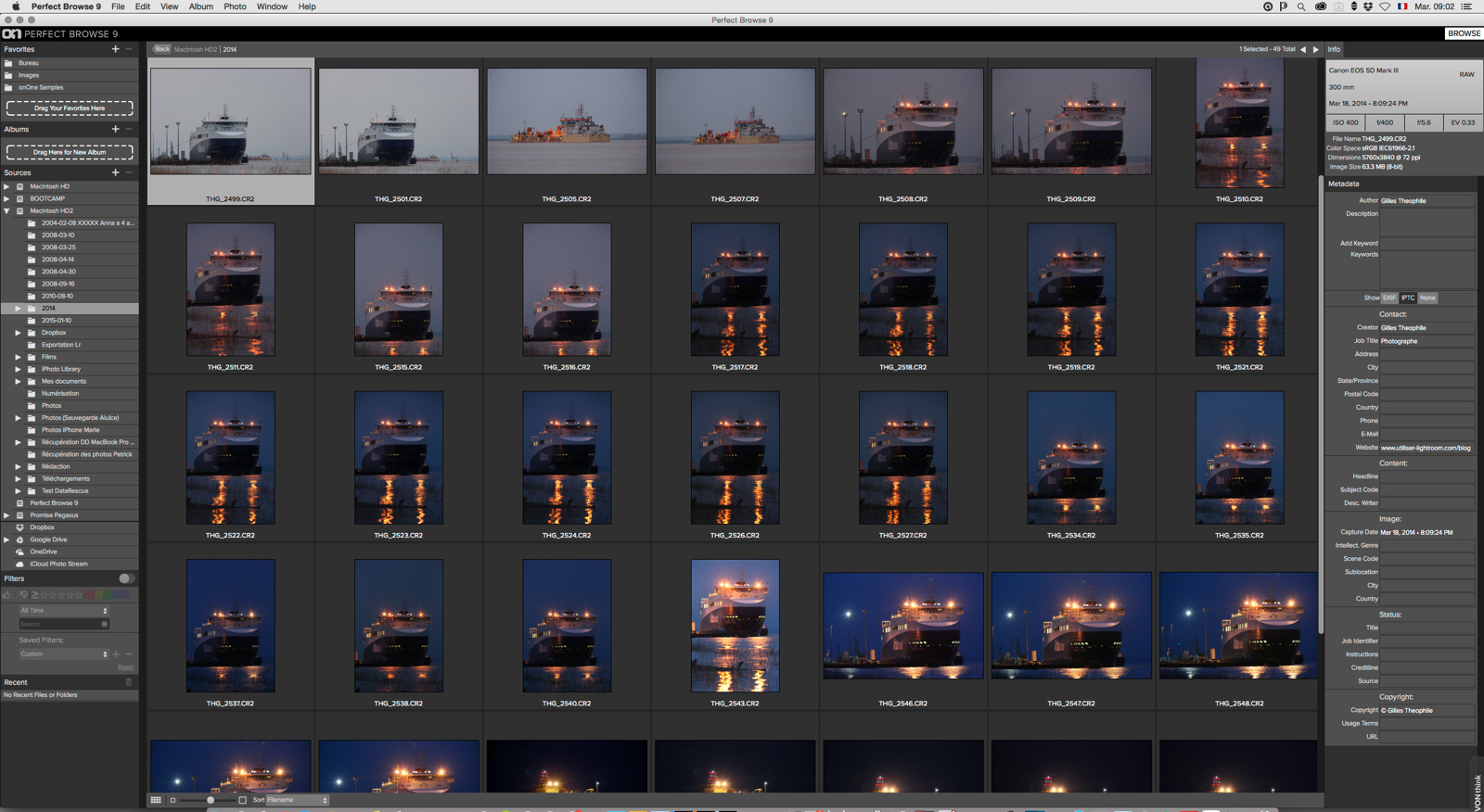Image resolution: width=1484 pixels, height=812 pixels.
Task: Click the BROWSE module button
Action: pos(1464,33)
